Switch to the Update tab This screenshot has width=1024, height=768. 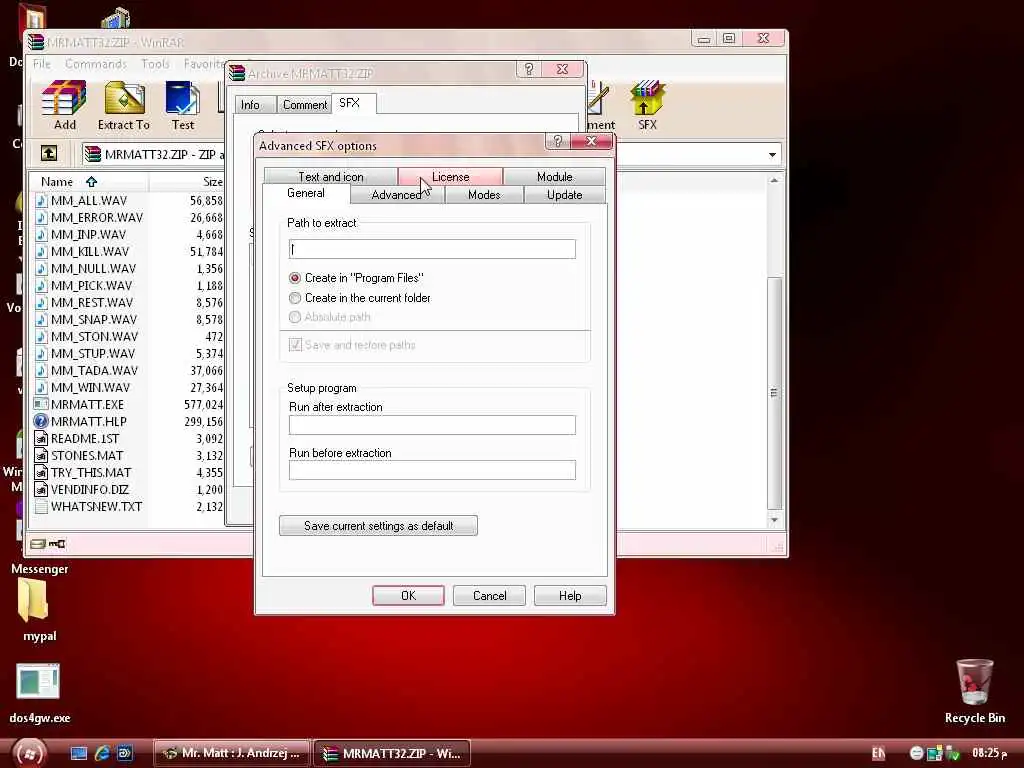[x=564, y=195]
